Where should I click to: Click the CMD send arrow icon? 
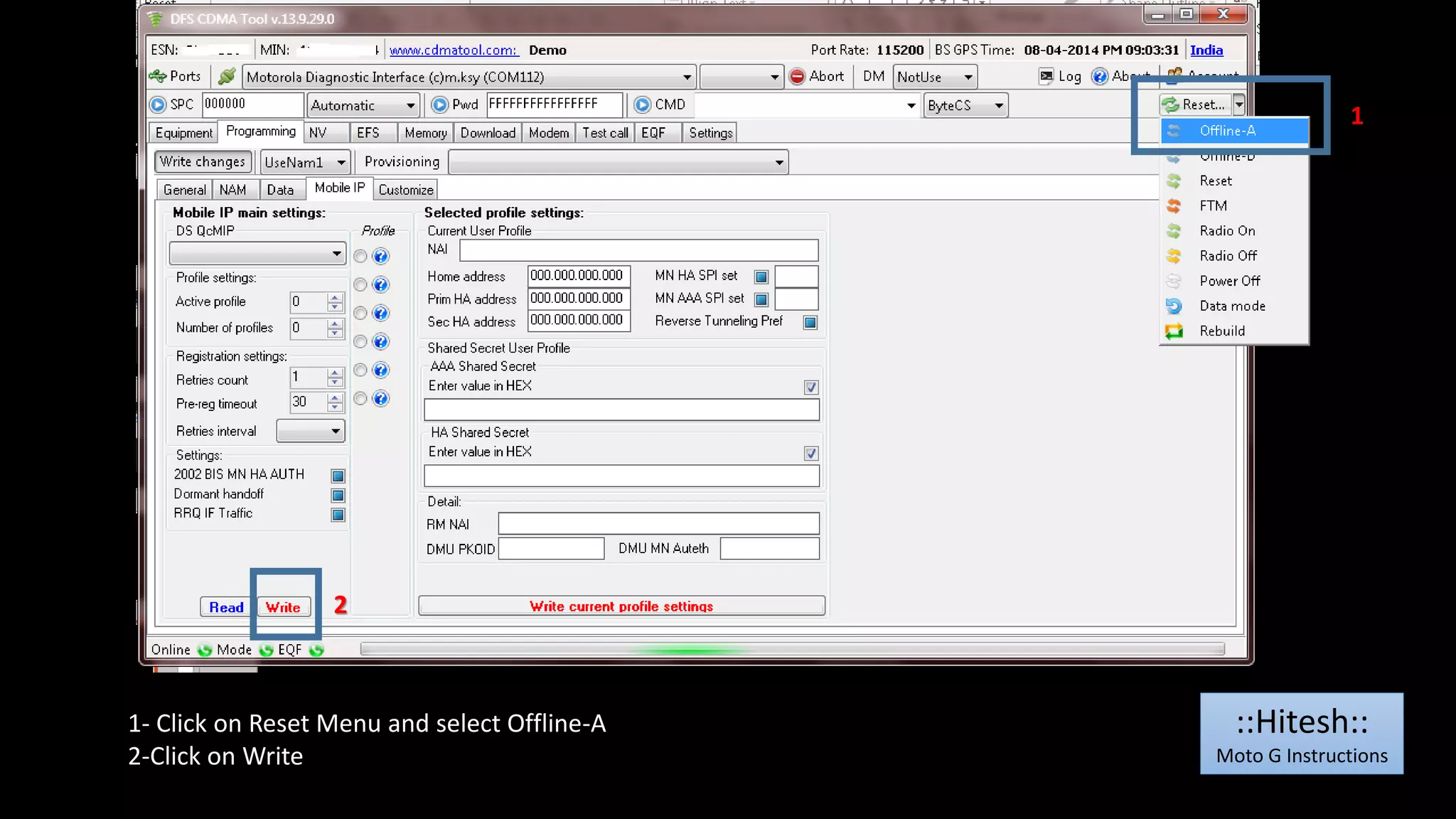tap(642, 105)
